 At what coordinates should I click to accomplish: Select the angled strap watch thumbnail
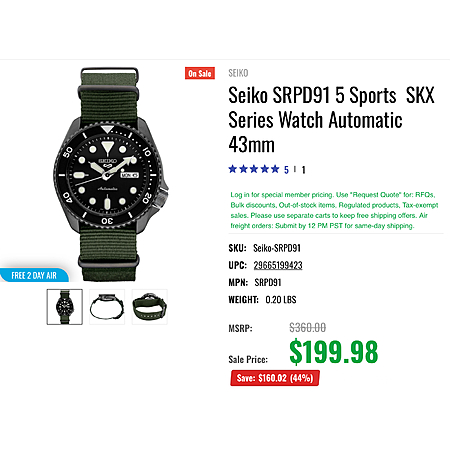coord(150,307)
